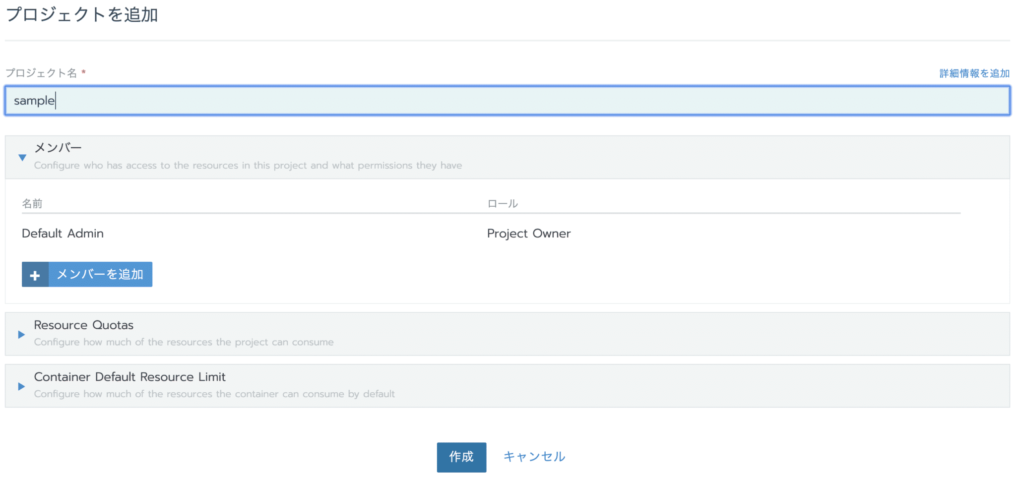Click the plus icon on the add-member button

(x=35, y=275)
